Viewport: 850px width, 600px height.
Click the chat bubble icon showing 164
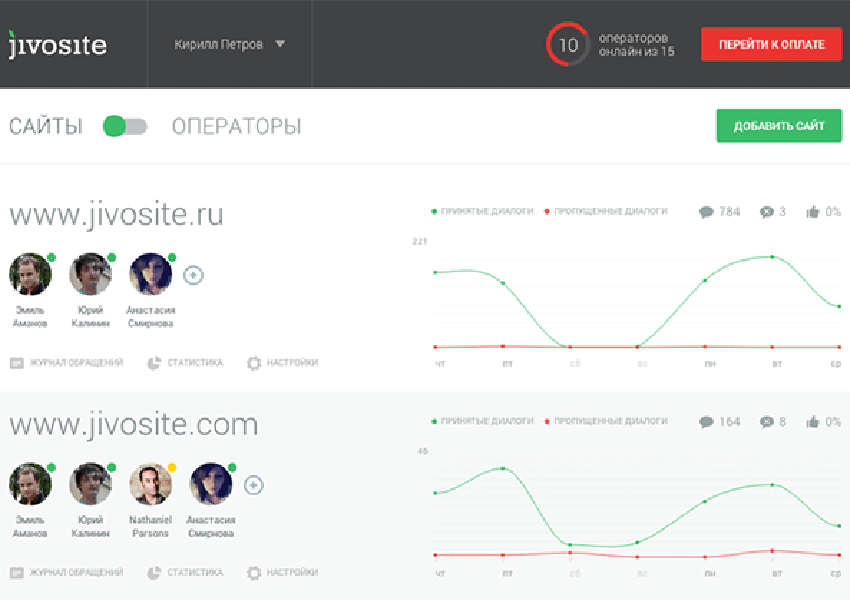pyautogui.click(x=706, y=422)
